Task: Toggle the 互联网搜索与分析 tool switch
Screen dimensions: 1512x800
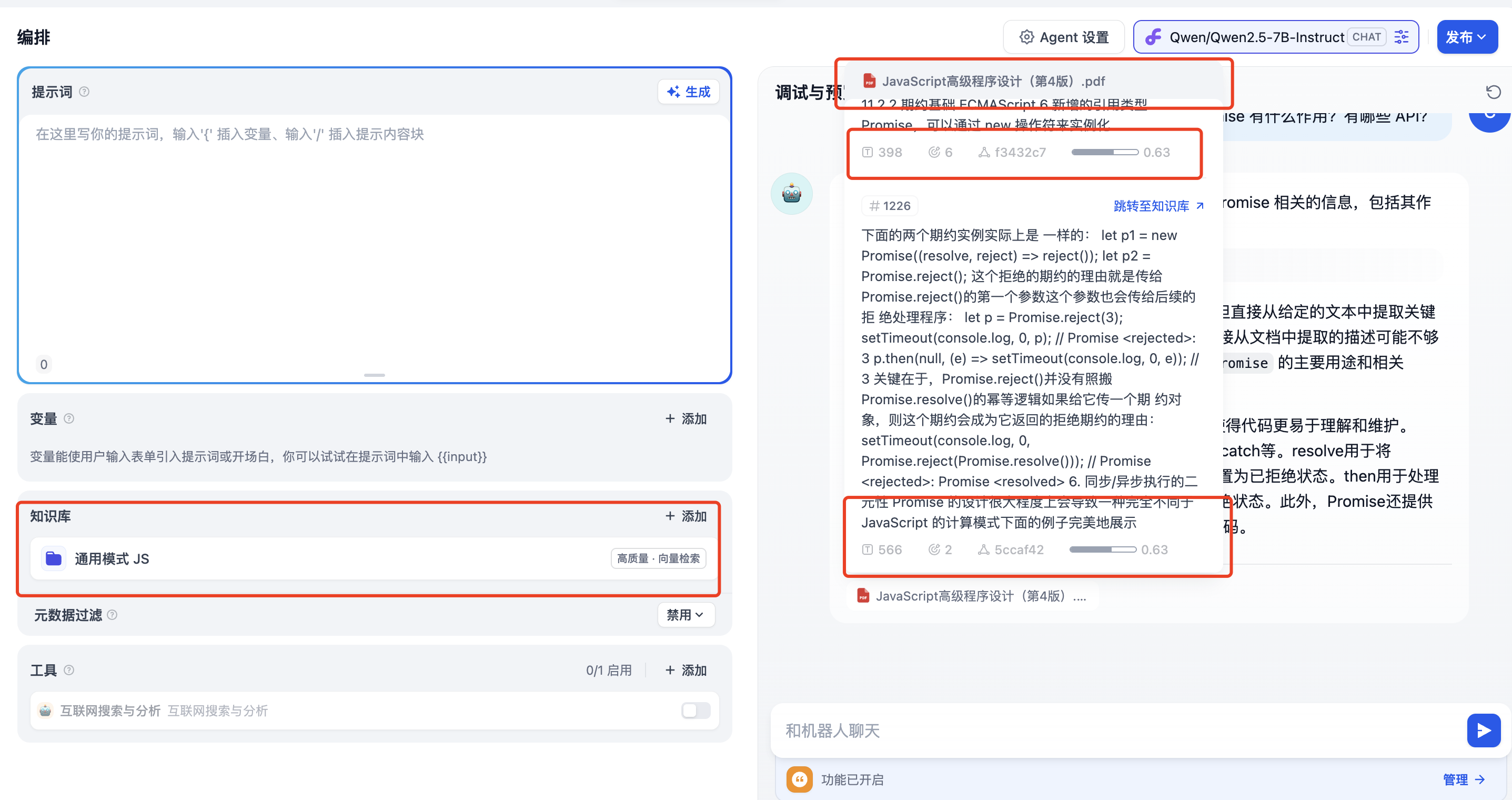Action: tap(695, 710)
